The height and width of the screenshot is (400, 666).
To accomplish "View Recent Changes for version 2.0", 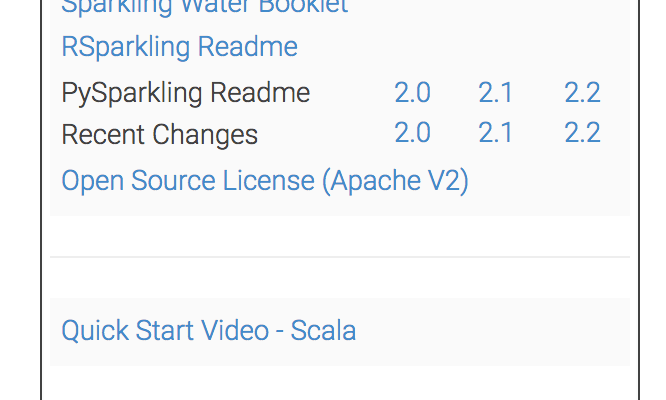I will click(412, 133).
